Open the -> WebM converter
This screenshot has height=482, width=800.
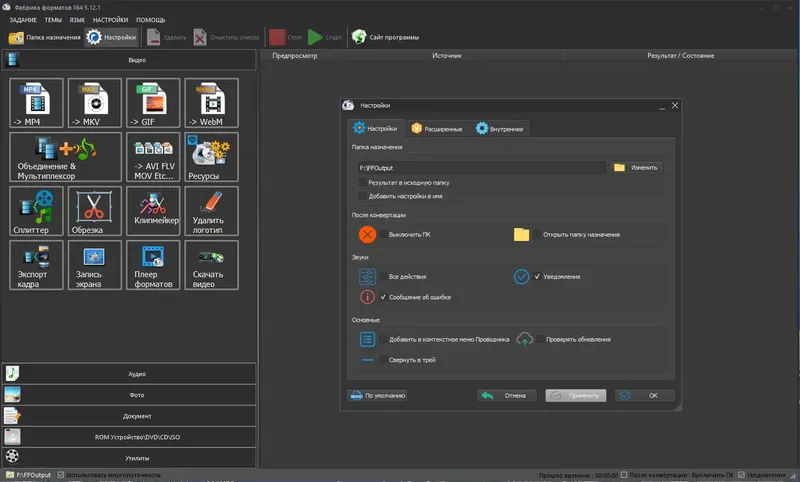(x=211, y=103)
